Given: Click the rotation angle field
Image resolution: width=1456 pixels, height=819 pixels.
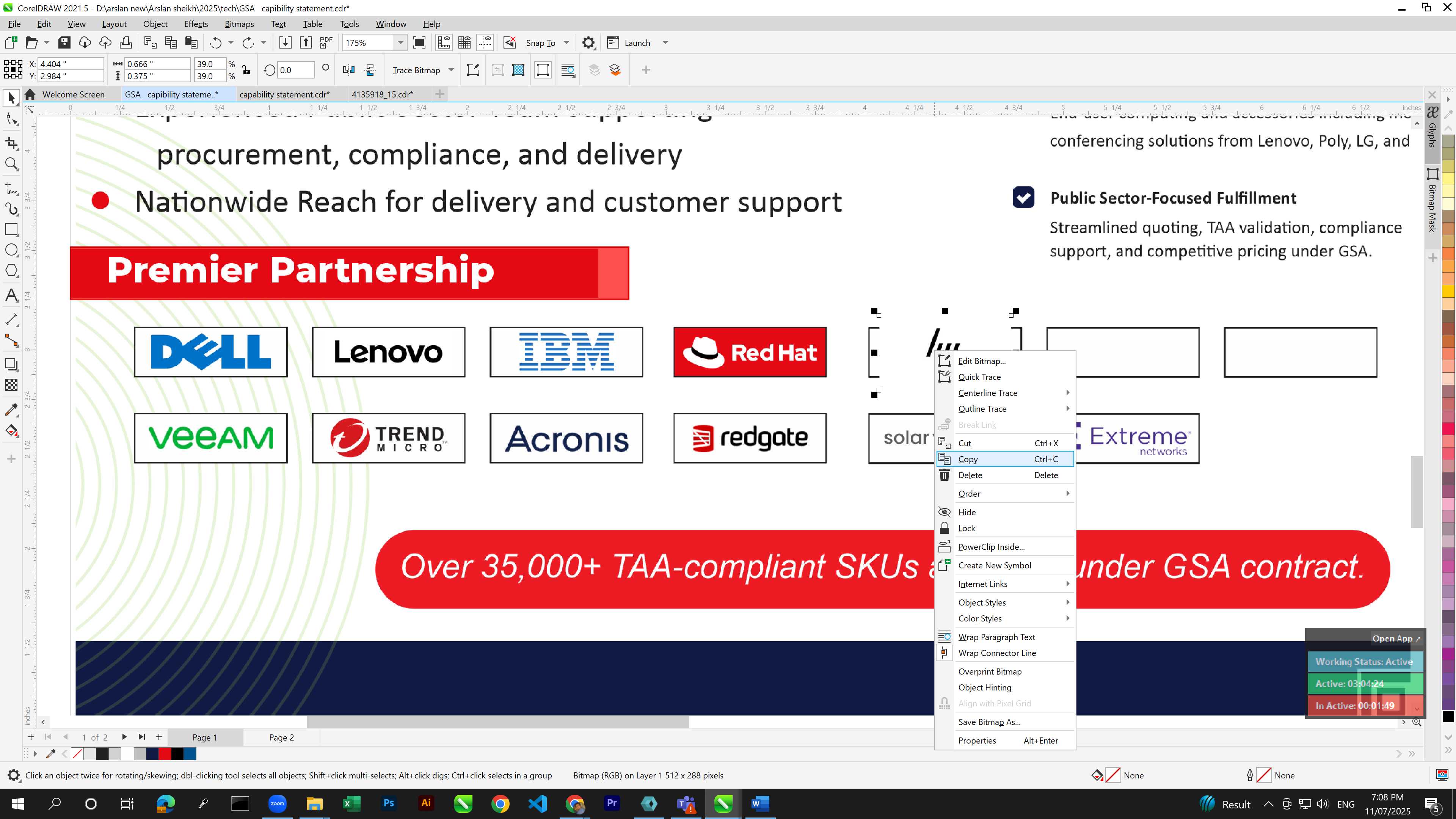Looking at the screenshot, I should (296, 70).
